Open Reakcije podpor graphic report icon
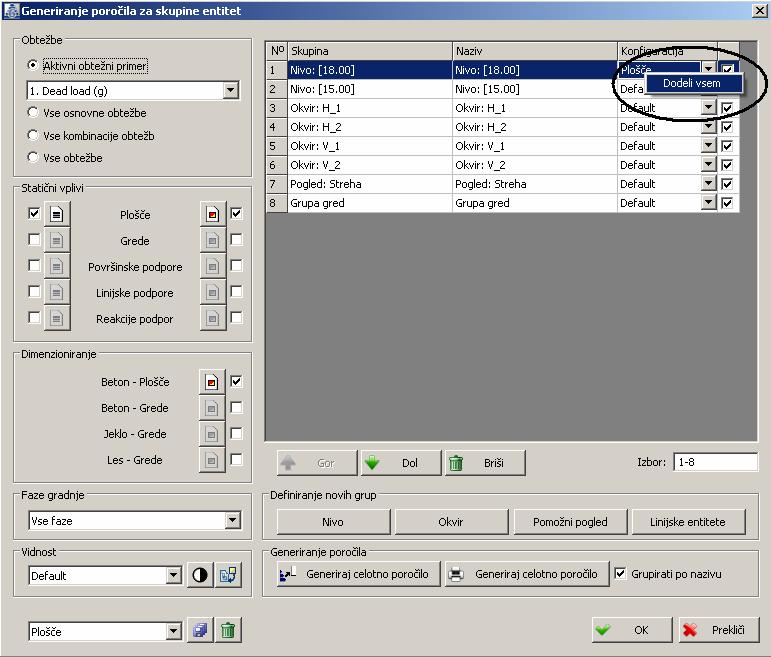The height and width of the screenshot is (657, 771). [x=212, y=319]
